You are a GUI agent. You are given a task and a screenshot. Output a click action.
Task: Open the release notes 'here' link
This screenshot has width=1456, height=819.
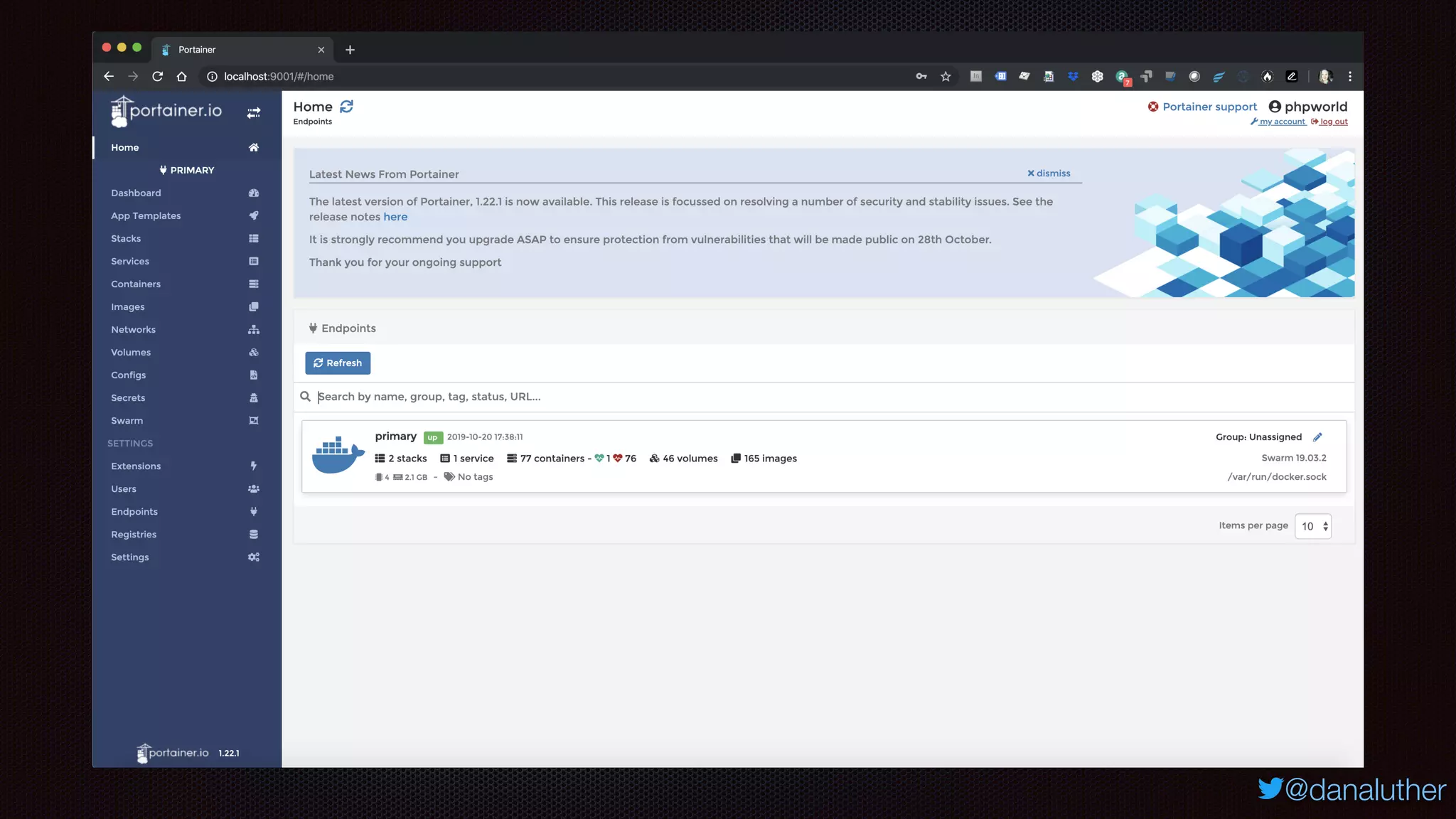(395, 217)
